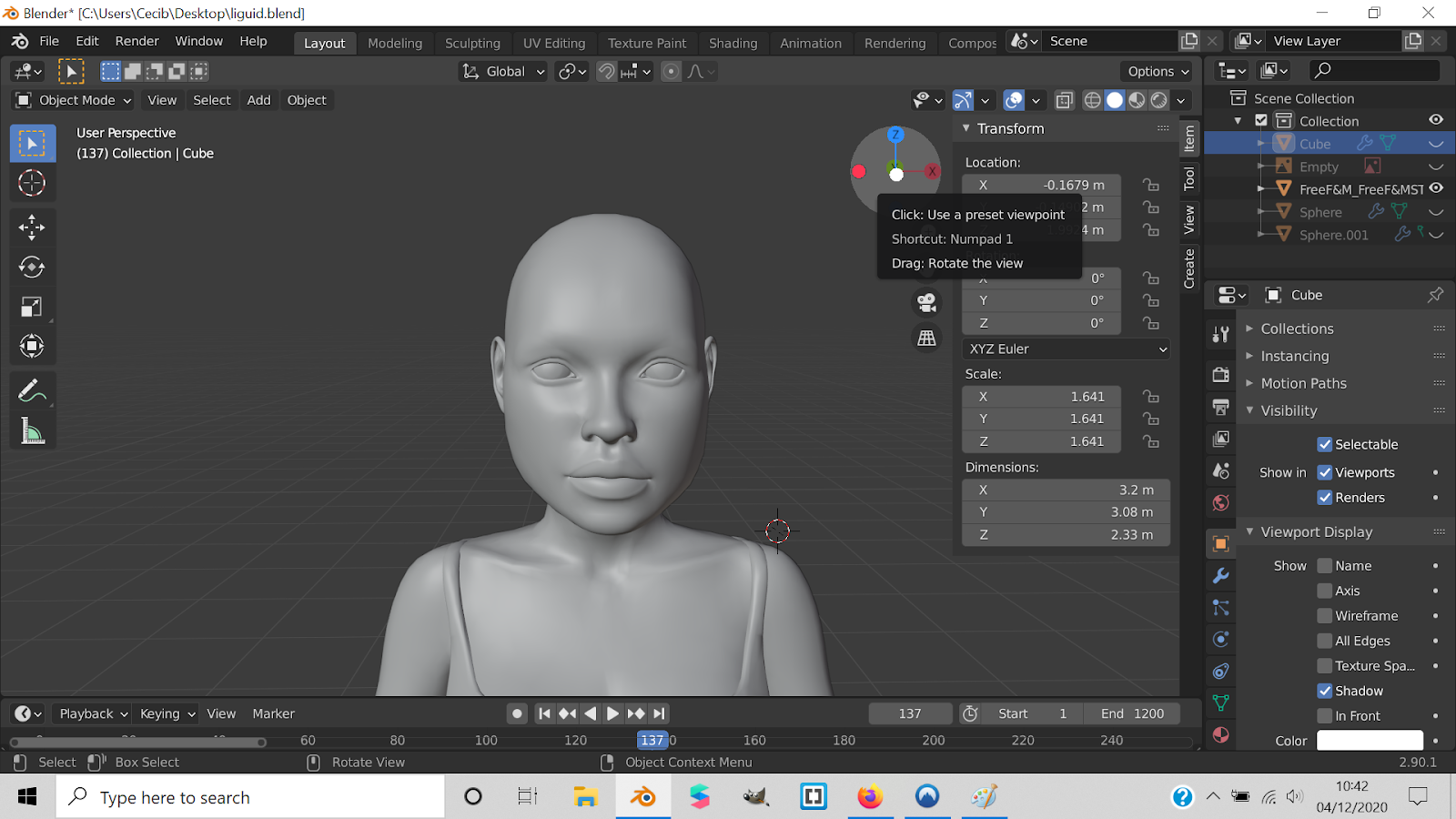
Task: Enable the Axis display checkbox
Action: coord(1325,591)
